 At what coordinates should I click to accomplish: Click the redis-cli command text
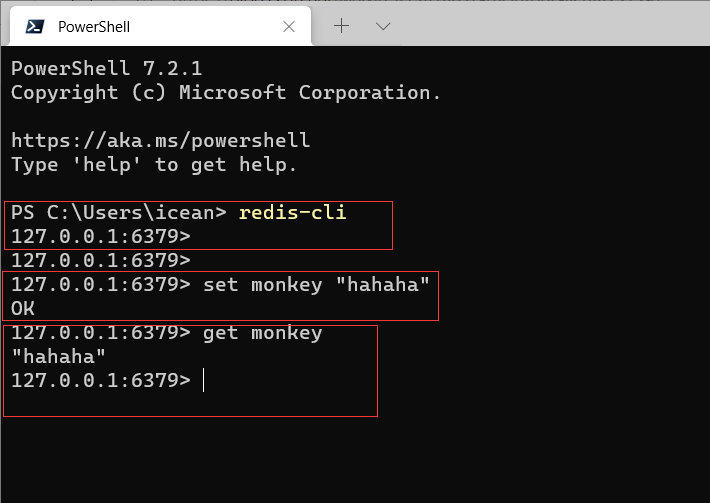click(x=293, y=212)
